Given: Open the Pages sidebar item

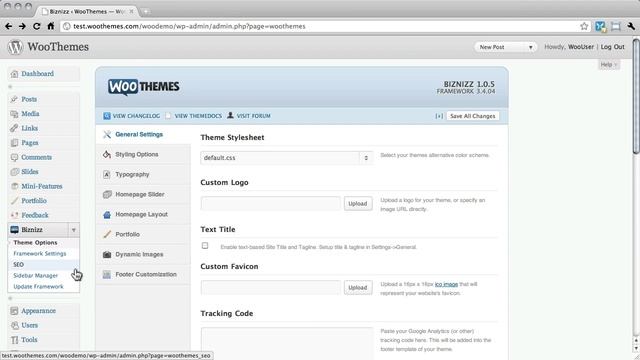Looking at the screenshot, I should coord(30,142).
